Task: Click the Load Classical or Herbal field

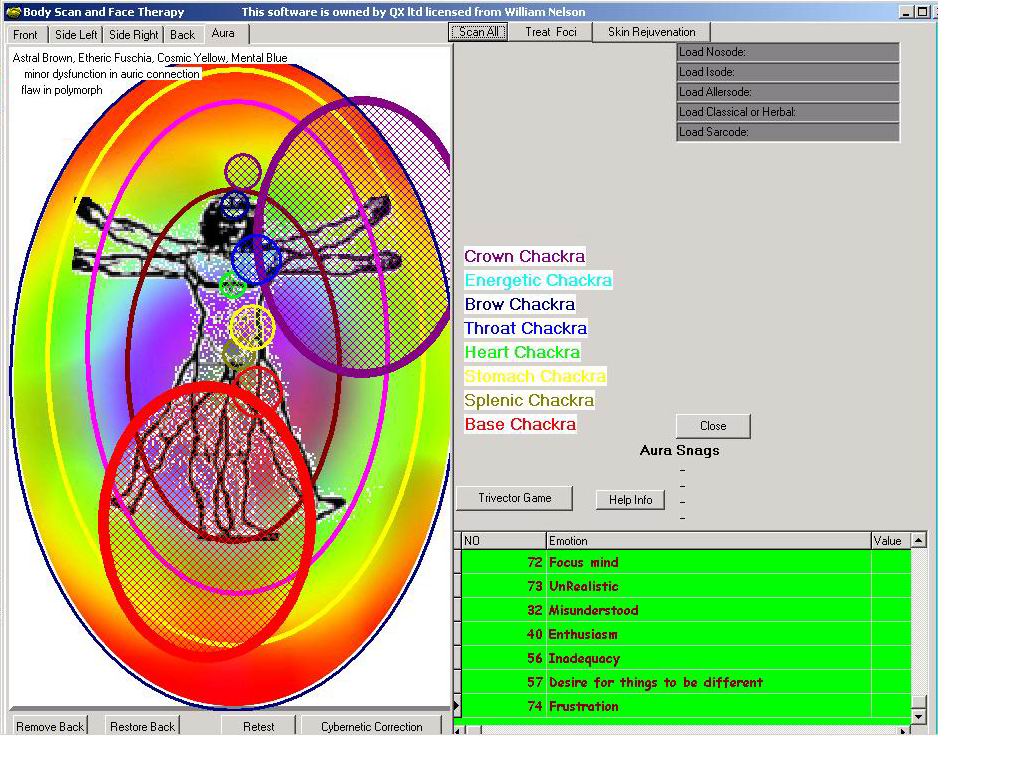Action: click(x=788, y=112)
